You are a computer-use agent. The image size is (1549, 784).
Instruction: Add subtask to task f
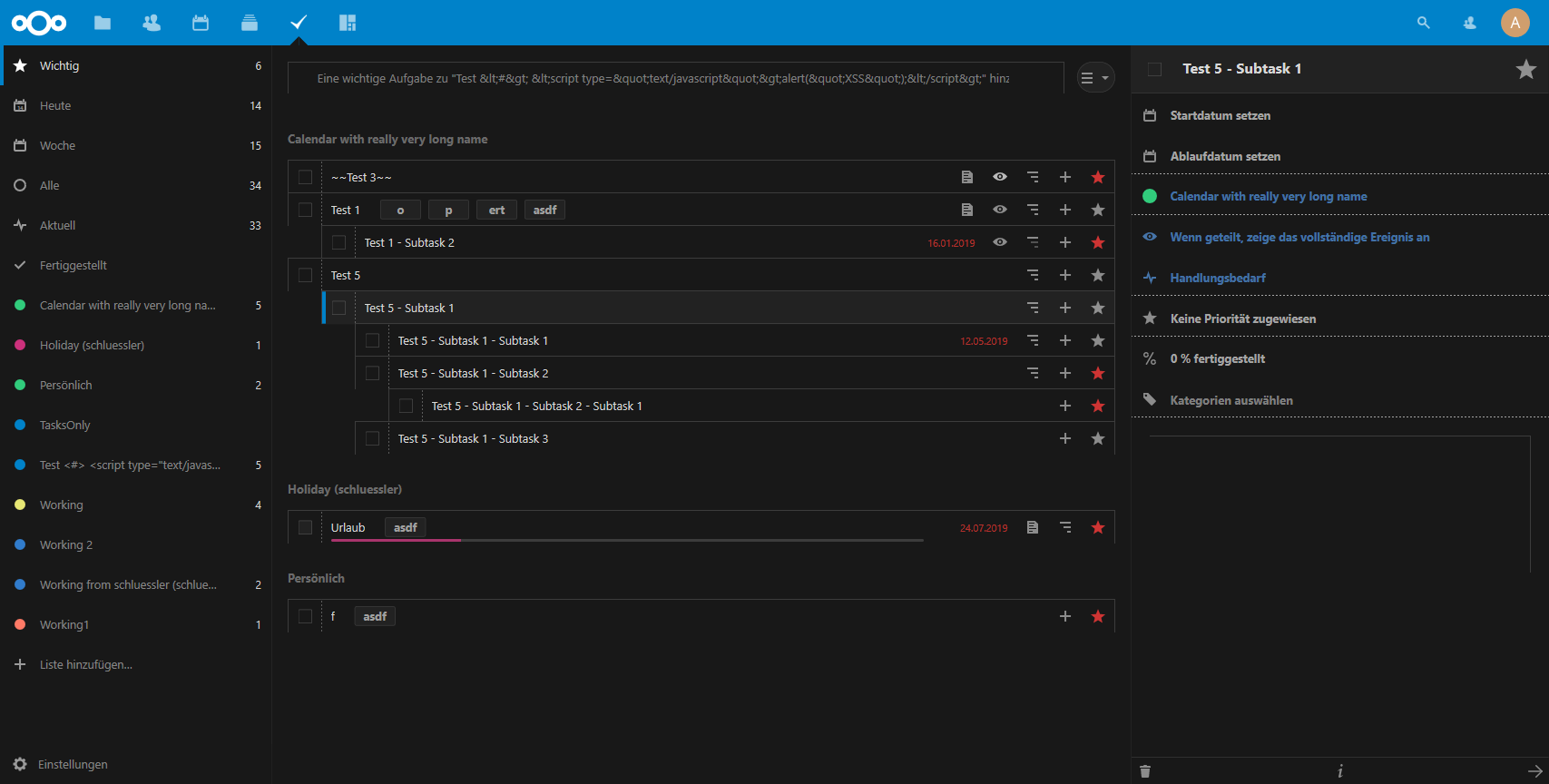pos(1065,616)
